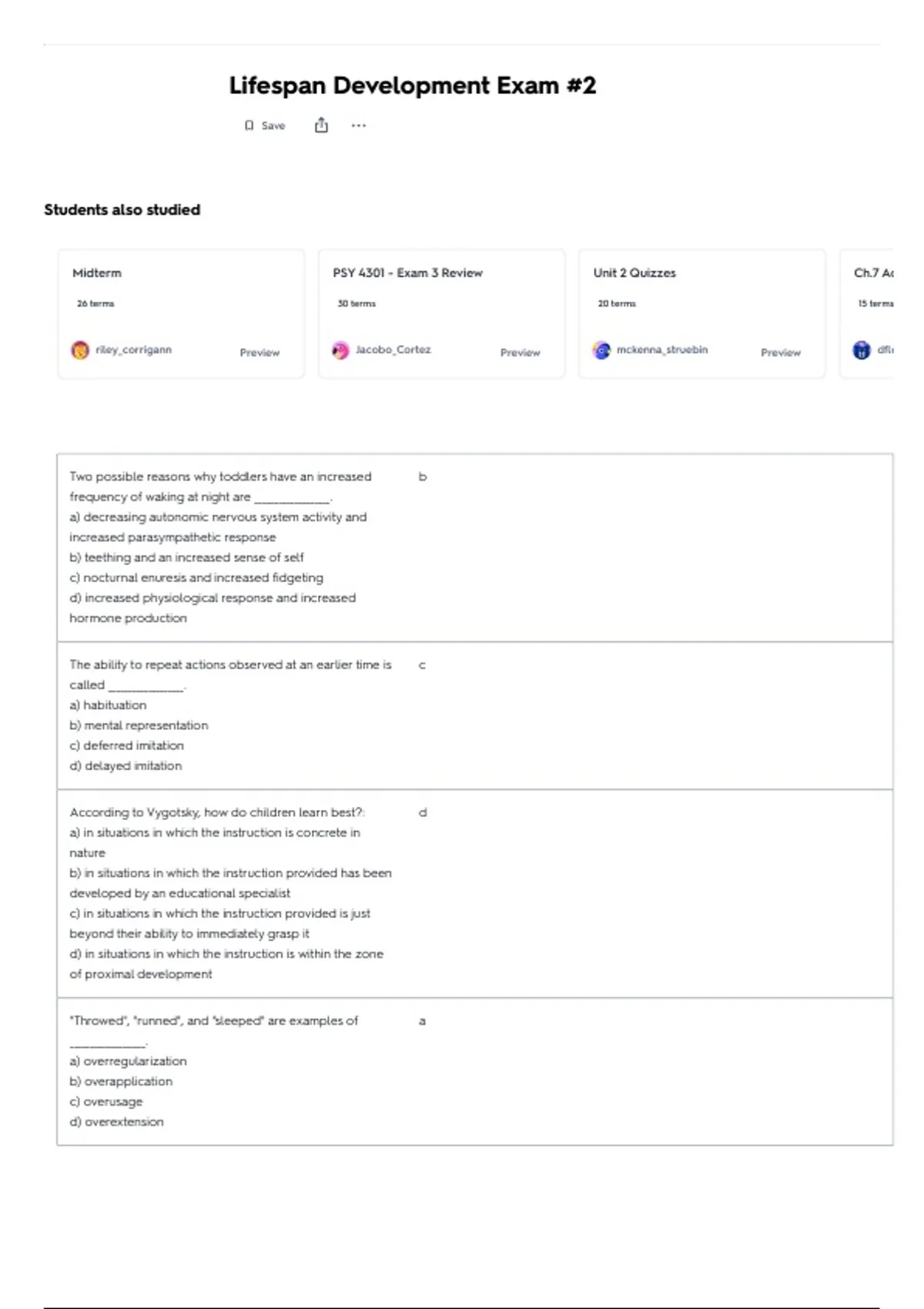Image resolution: width=924 pixels, height=1309 pixels.
Task: Click the Lifespan Development Exam #2 heading
Action: pos(413,85)
